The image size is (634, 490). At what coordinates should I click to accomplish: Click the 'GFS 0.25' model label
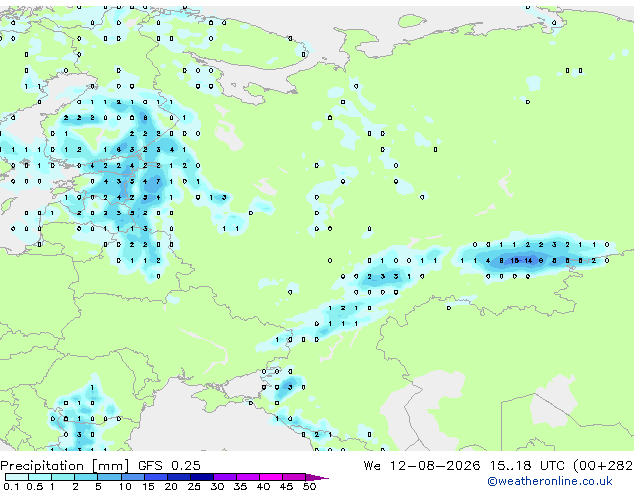coord(169,466)
